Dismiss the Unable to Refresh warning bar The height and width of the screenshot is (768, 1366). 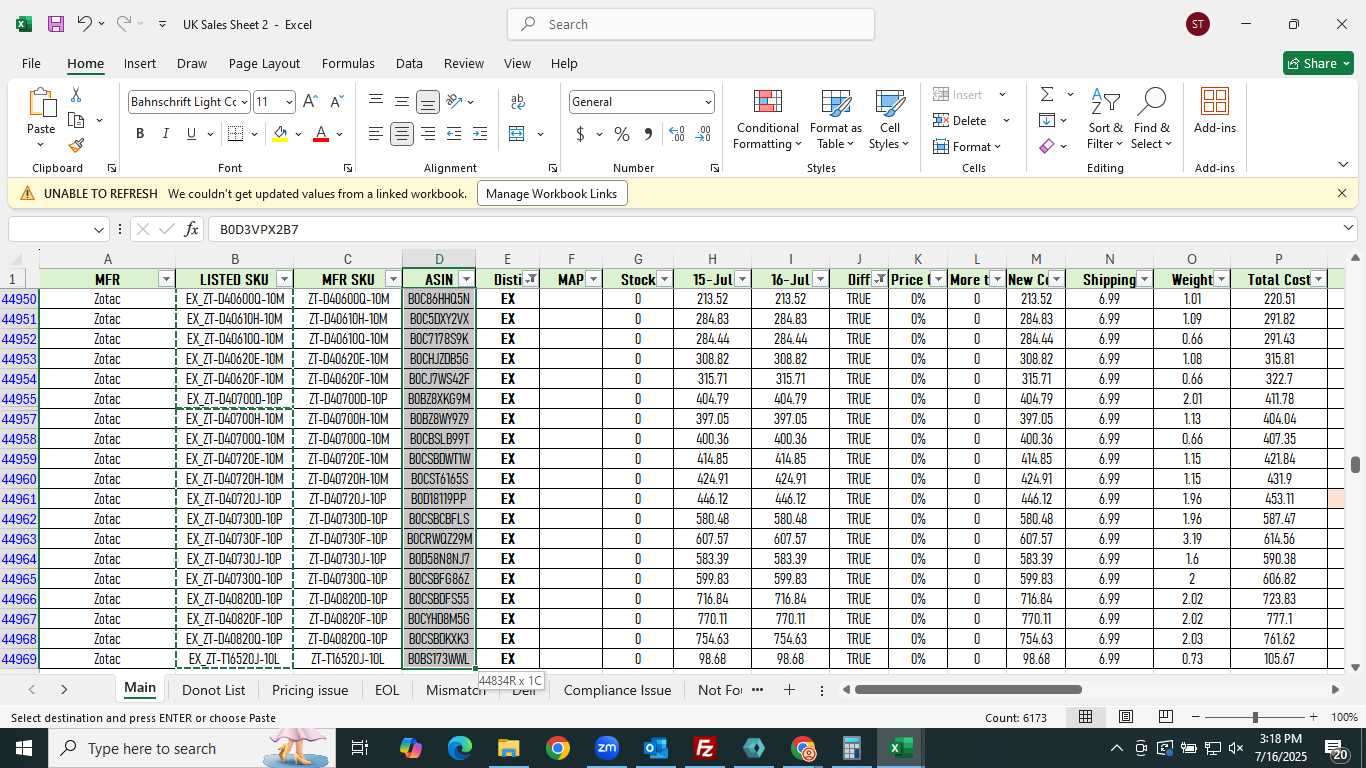click(1342, 193)
